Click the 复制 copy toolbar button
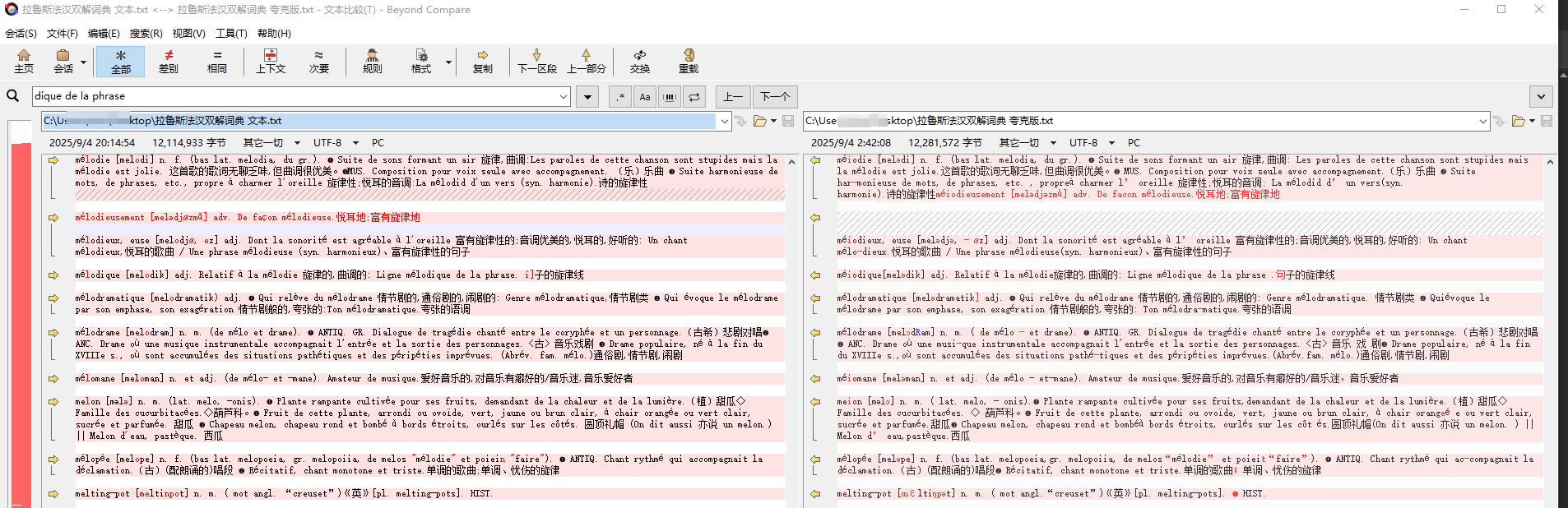The height and width of the screenshot is (508, 1568). click(483, 62)
